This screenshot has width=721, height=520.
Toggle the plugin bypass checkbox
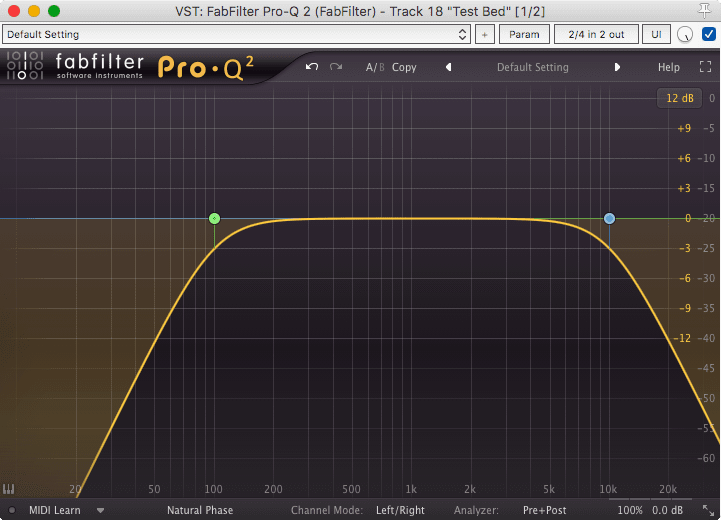709,34
